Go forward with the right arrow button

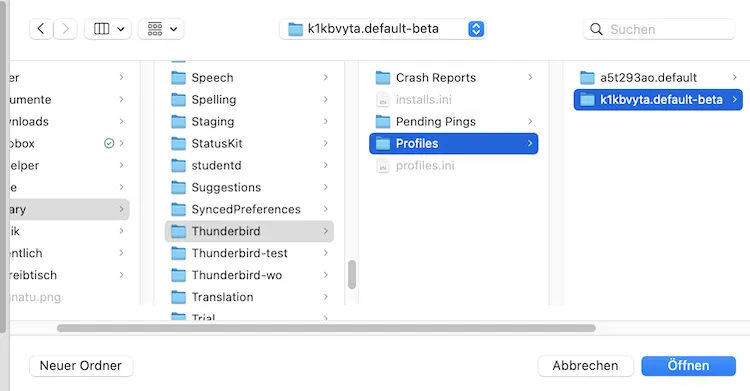66,29
